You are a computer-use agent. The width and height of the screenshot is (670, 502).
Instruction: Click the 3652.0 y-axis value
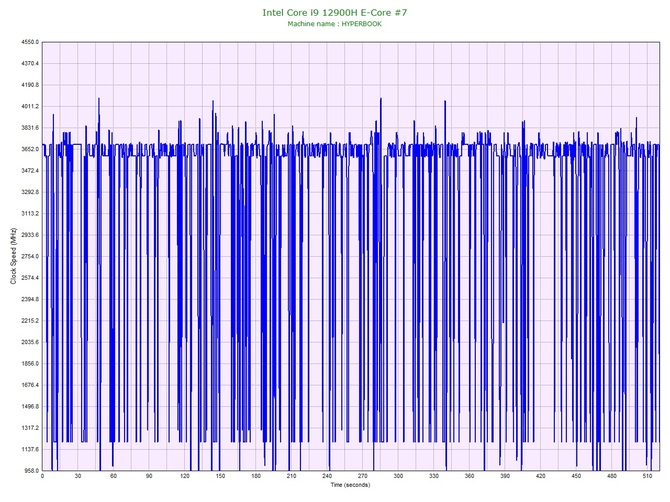pyautogui.click(x=30, y=149)
